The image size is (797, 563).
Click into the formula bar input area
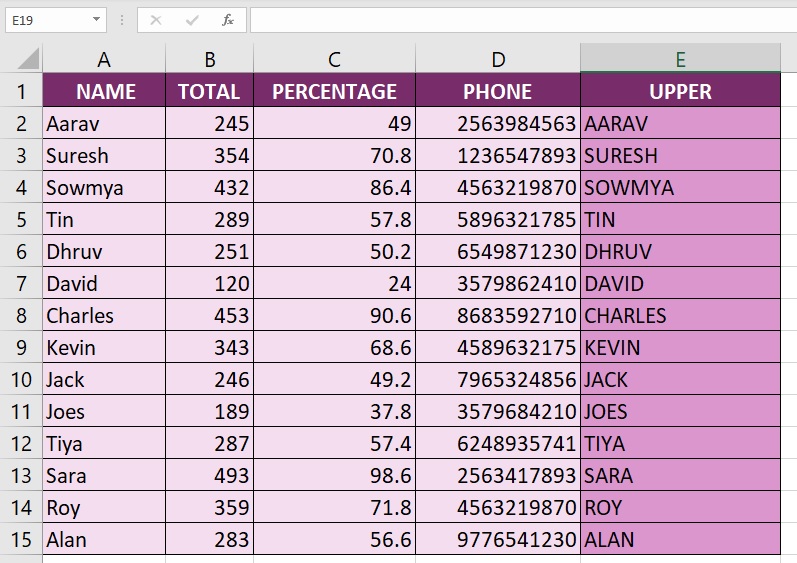click(x=520, y=20)
